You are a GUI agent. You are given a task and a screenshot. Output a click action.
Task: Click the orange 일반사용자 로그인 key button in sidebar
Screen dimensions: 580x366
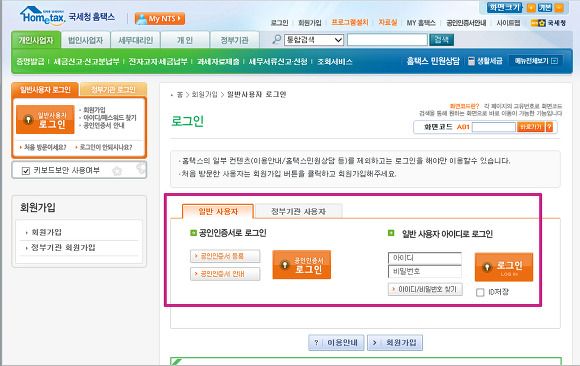pyautogui.click(x=45, y=120)
